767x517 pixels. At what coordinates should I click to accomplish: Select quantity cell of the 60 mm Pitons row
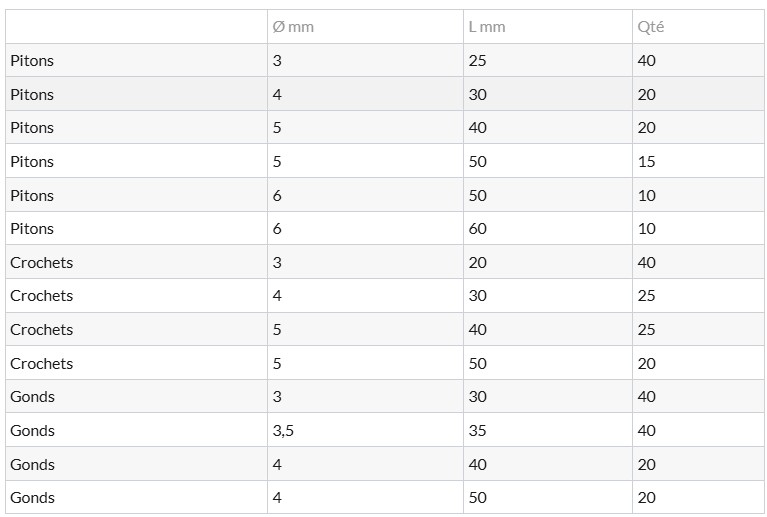(x=646, y=229)
